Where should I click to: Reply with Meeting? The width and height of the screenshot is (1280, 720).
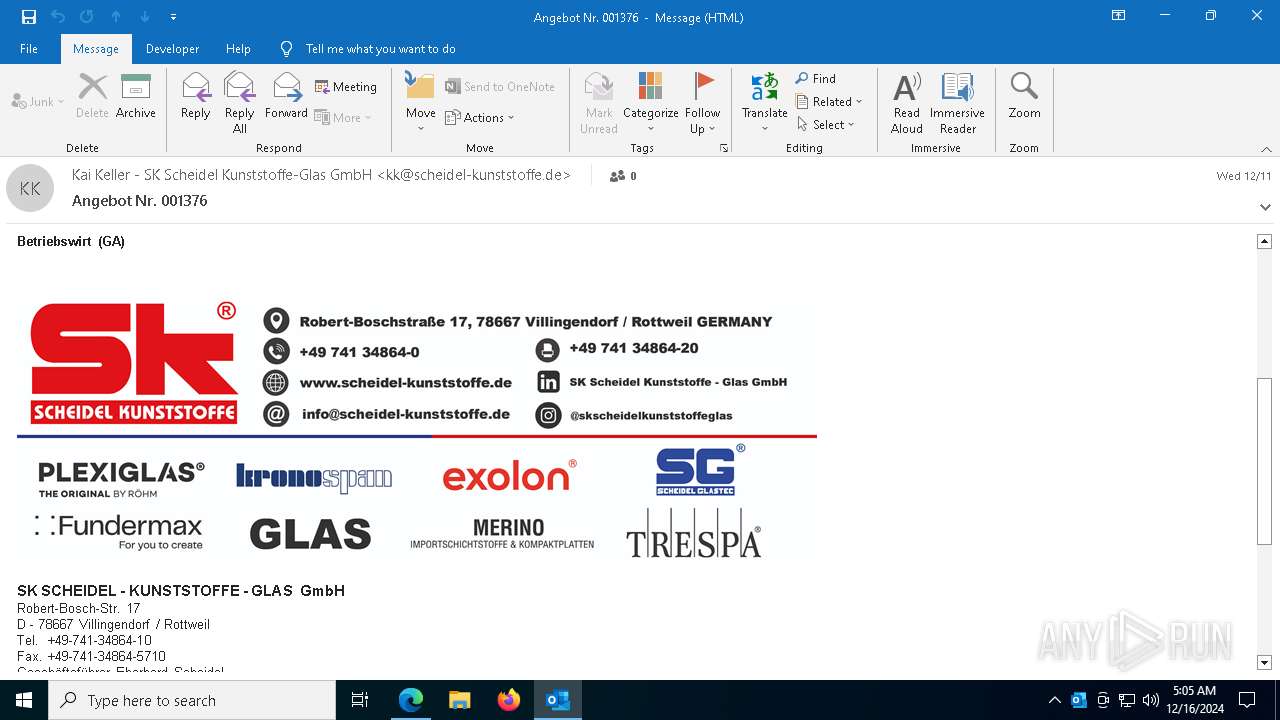(x=346, y=87)
